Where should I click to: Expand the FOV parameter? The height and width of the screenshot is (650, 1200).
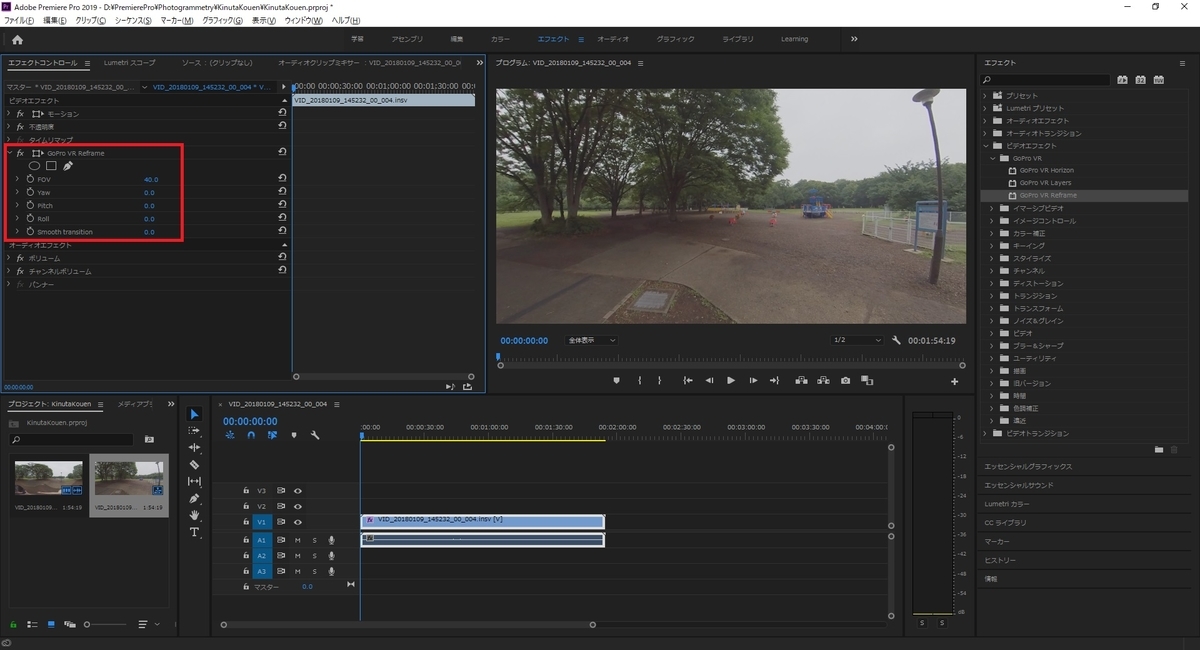point(17,179)
